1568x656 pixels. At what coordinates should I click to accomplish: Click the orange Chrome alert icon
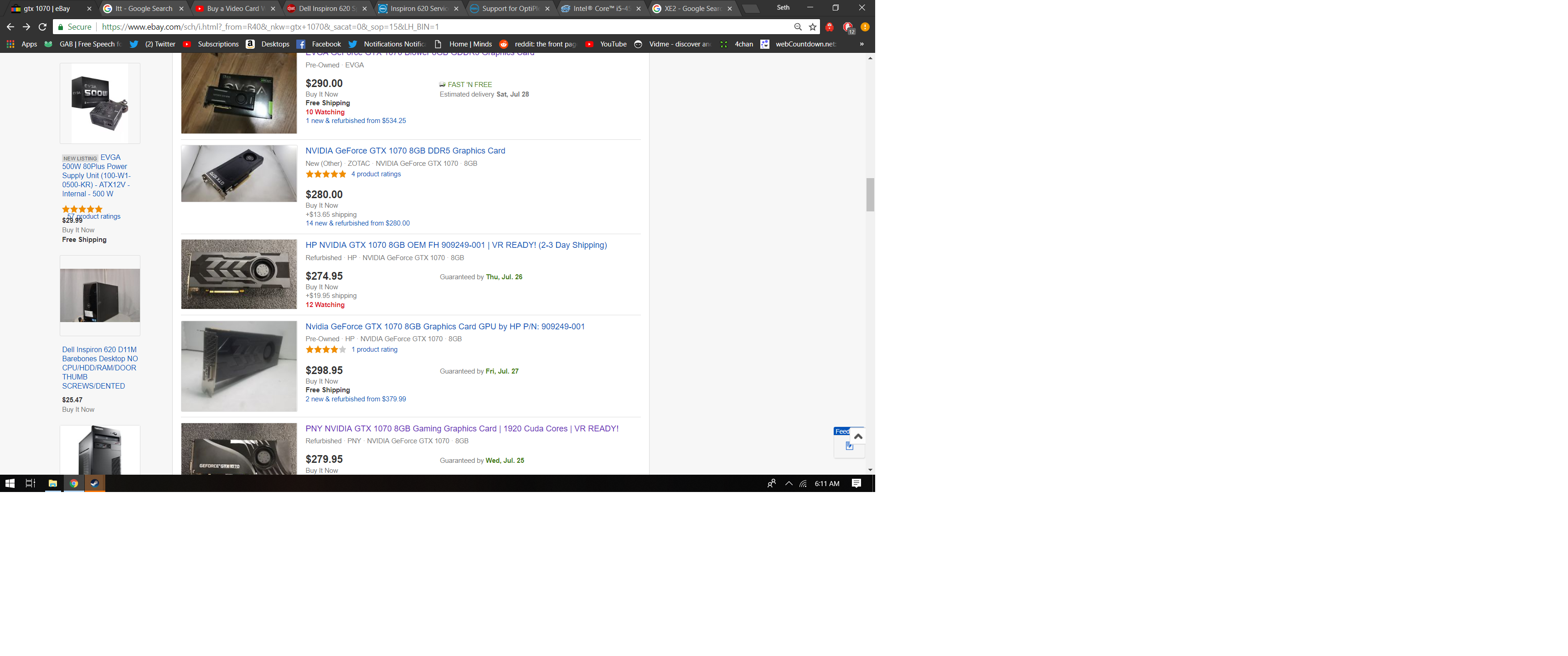coord(865,27)
